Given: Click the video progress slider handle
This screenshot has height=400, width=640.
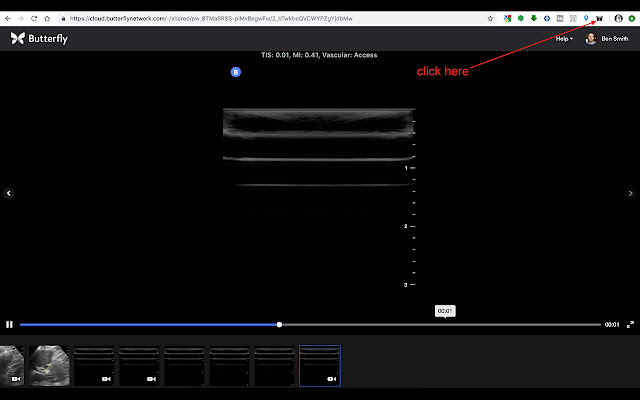Looking at the screenshot, I should coord(279,324).
